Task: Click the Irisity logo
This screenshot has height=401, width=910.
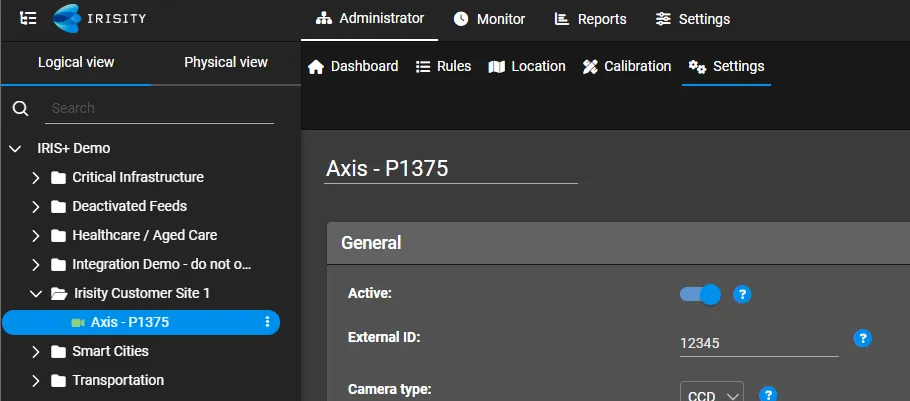Action: point(99,18)
